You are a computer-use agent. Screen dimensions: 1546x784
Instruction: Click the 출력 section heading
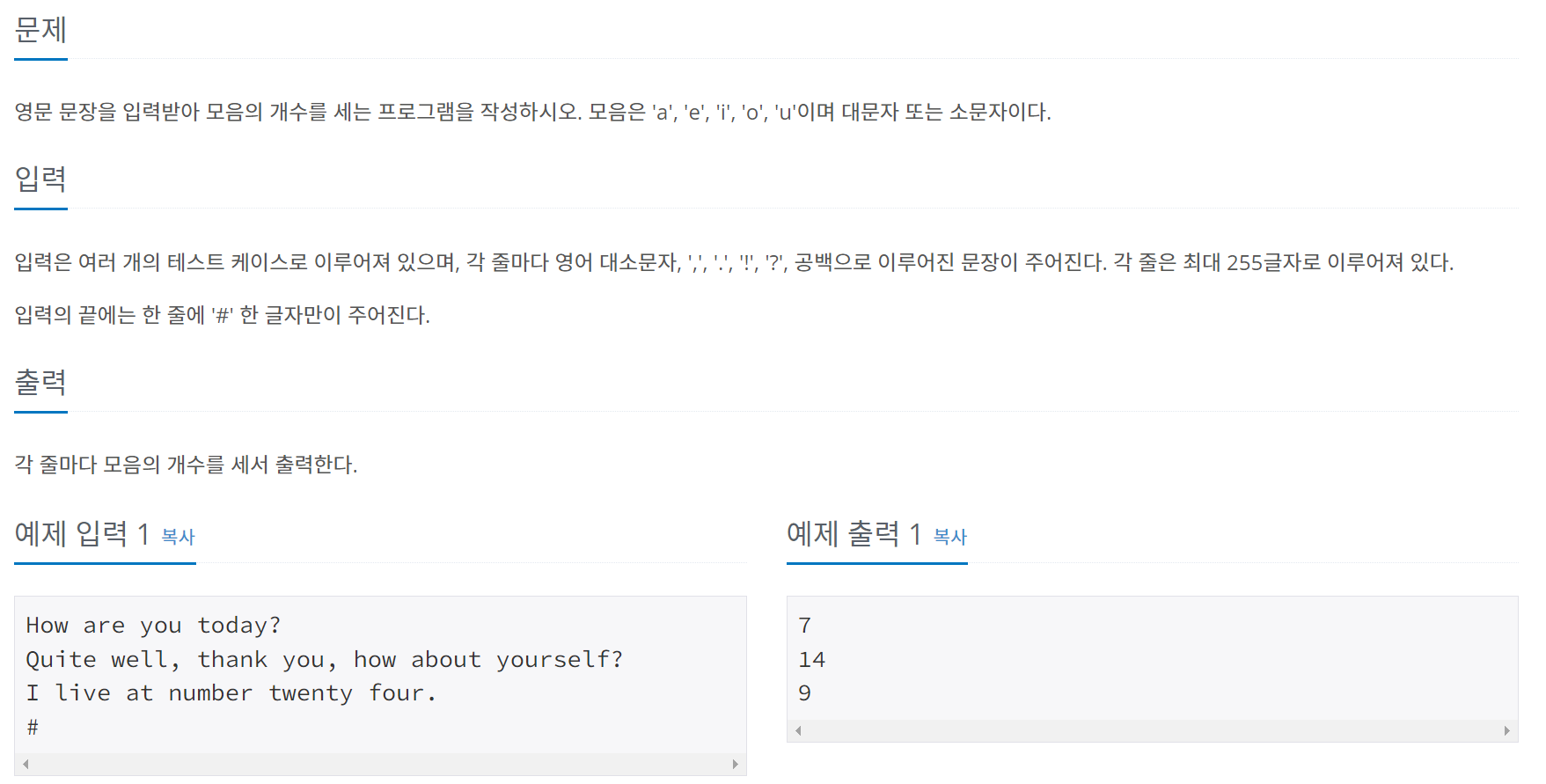[x=40, y=382]
